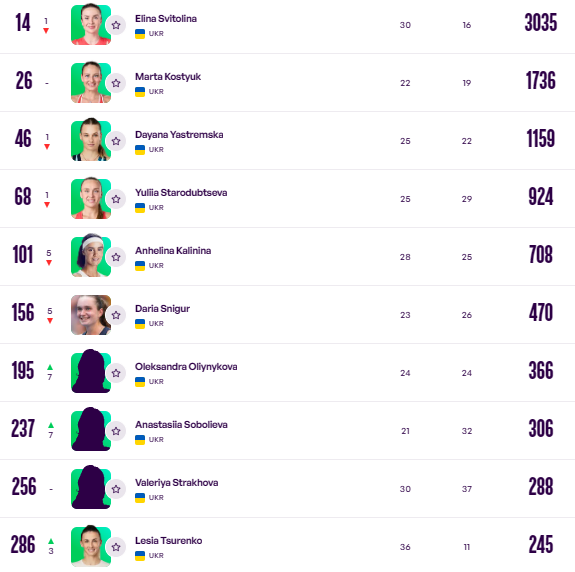This screenshot has height=572, width=575.
Task: Open Elina Svitolina's player profile link
Action: pyautogui.click(x=166, y=19)
